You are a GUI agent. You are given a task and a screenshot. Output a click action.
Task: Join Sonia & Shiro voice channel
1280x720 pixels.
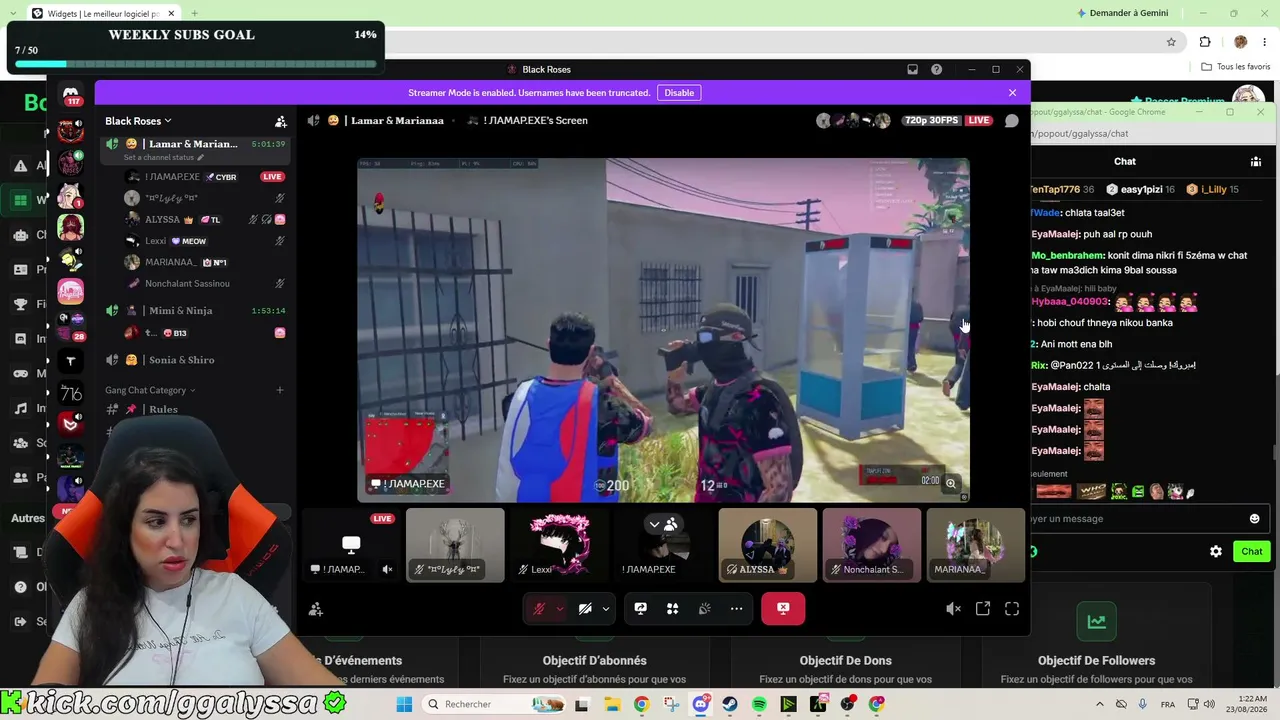click(x=196, y=360)
